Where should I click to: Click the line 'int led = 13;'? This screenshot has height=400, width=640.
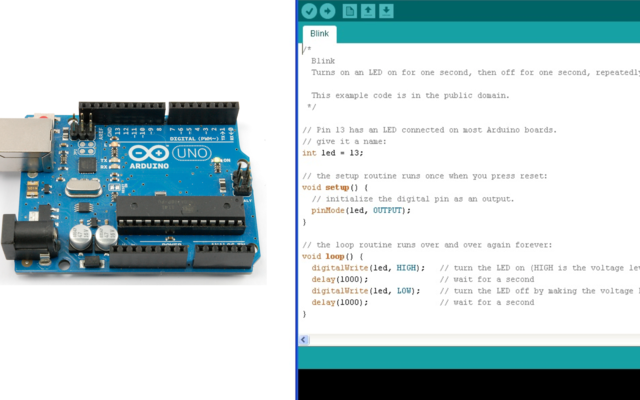332,153
